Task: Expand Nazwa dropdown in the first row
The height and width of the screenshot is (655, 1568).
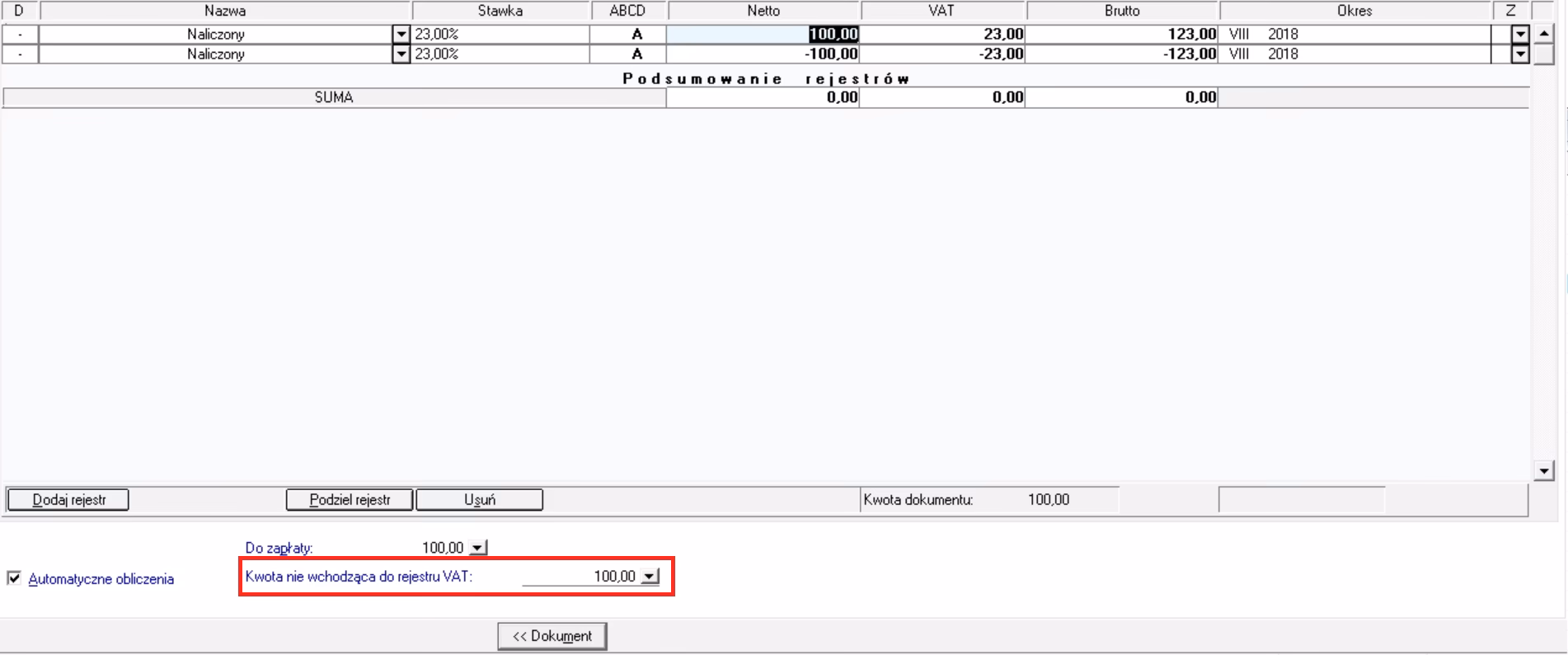Action: pyautogui.click(x=401, y=35)
